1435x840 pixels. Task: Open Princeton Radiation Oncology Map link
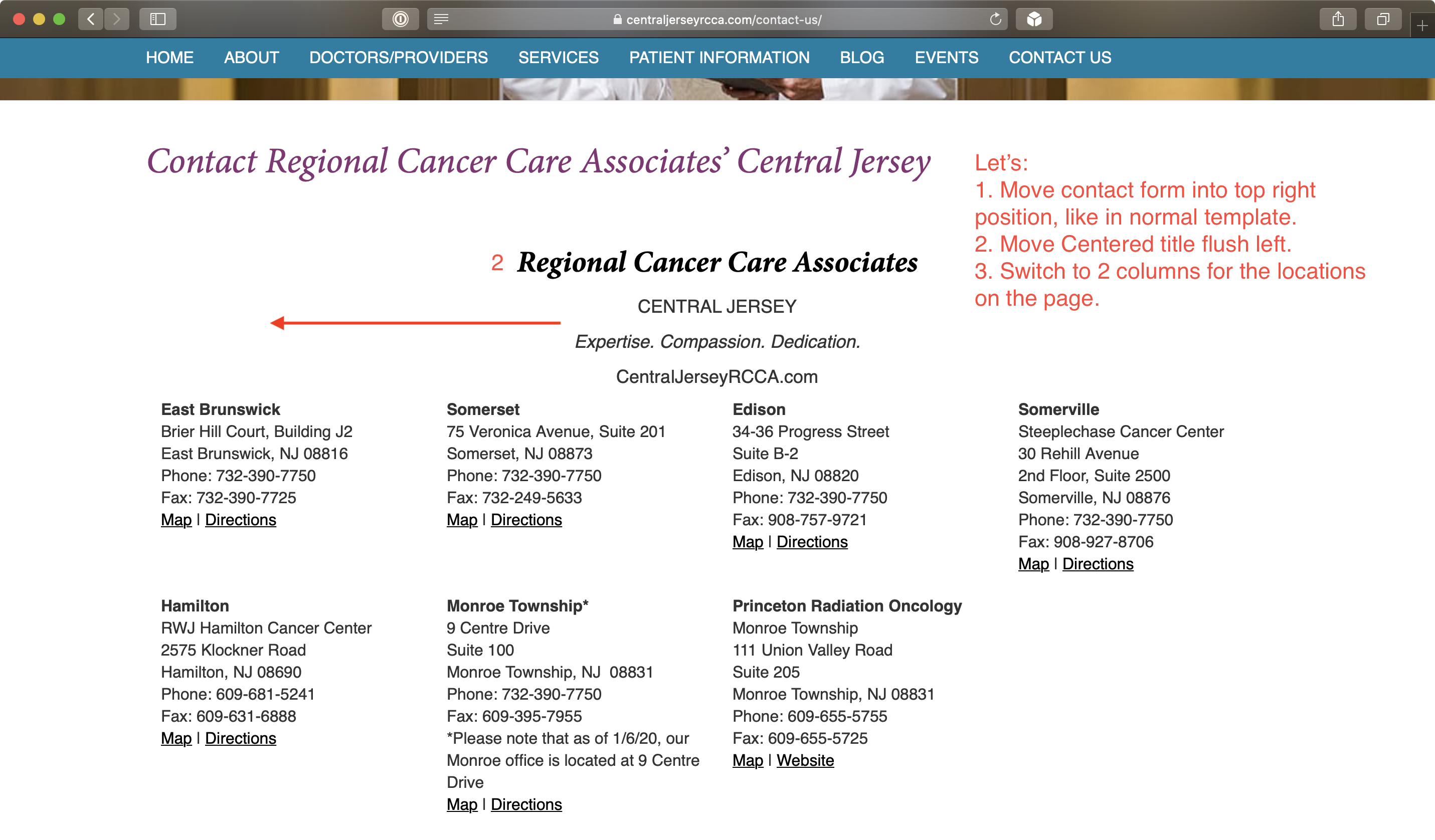(748, 760)
